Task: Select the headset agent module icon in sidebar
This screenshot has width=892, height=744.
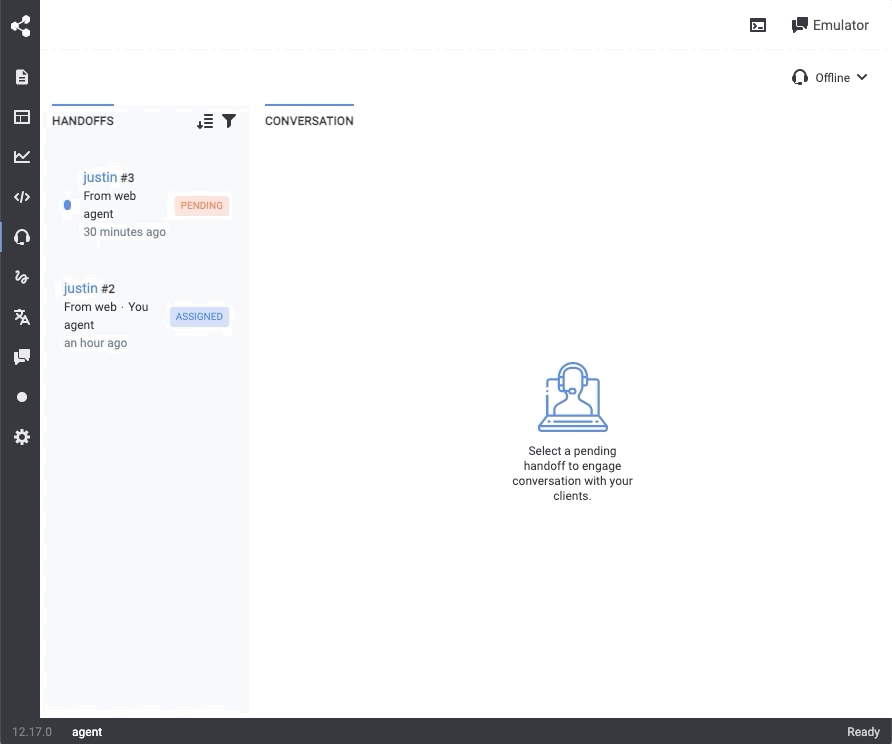Action: pos(21,237)
